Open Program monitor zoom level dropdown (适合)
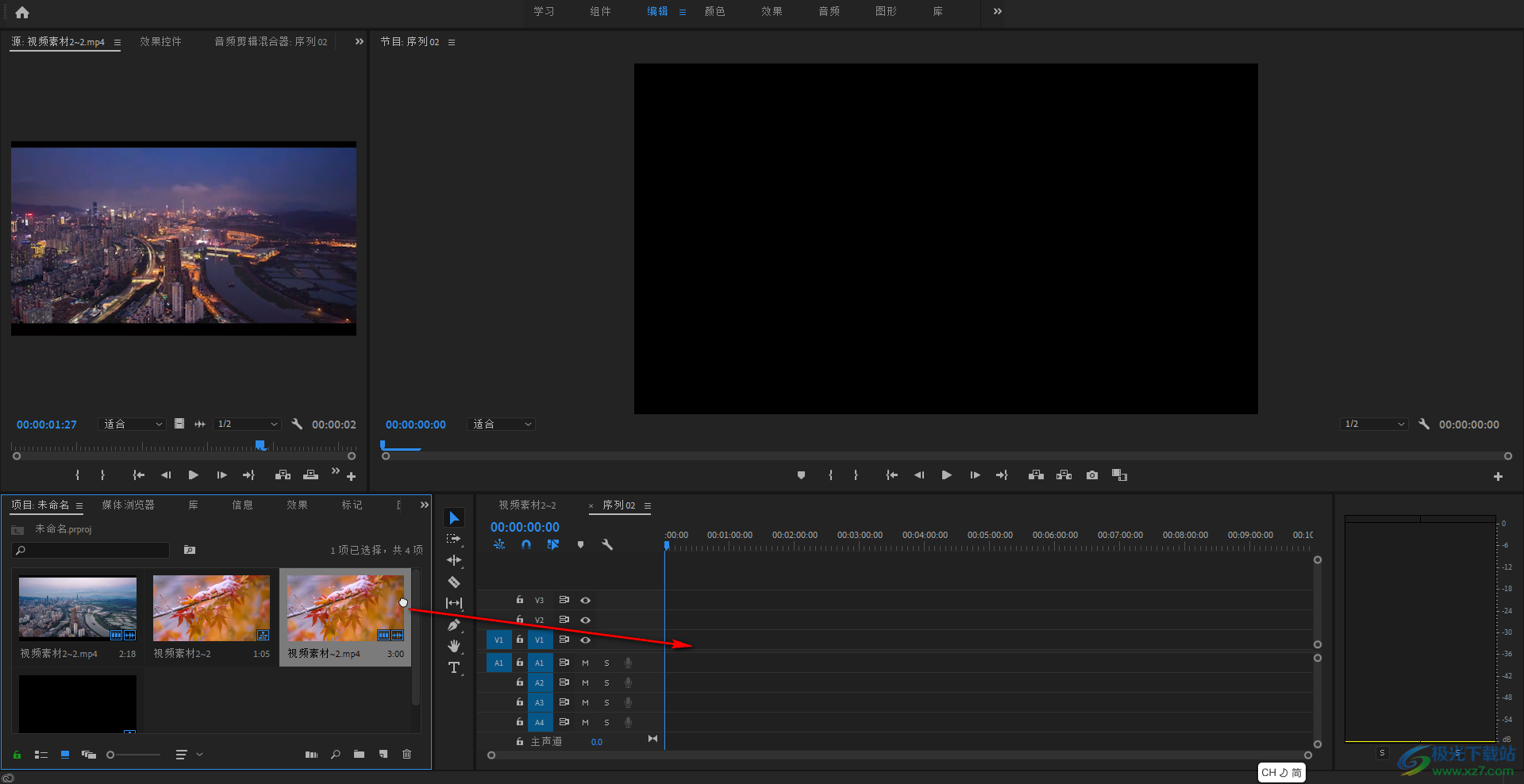The image size is (1524, 784). 502,425
